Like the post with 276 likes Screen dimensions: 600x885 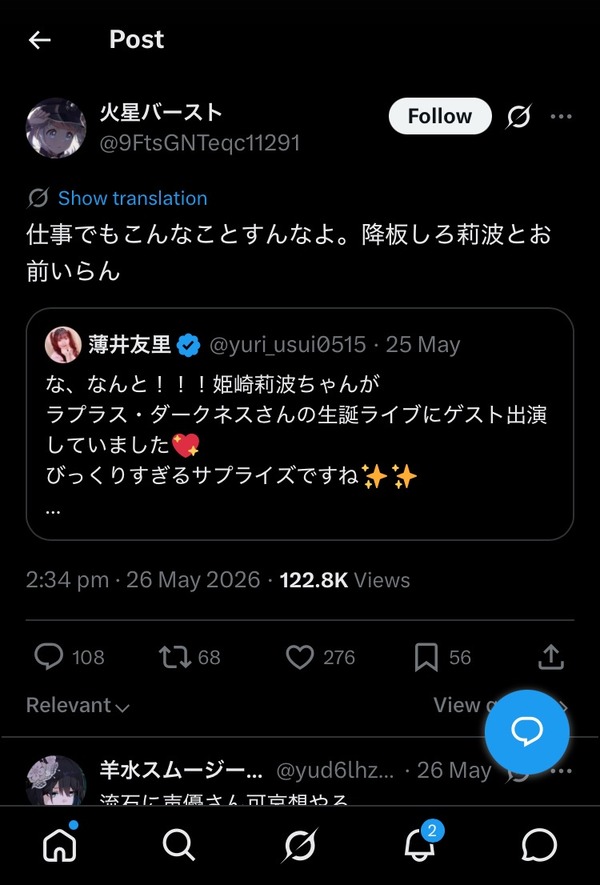300,657
